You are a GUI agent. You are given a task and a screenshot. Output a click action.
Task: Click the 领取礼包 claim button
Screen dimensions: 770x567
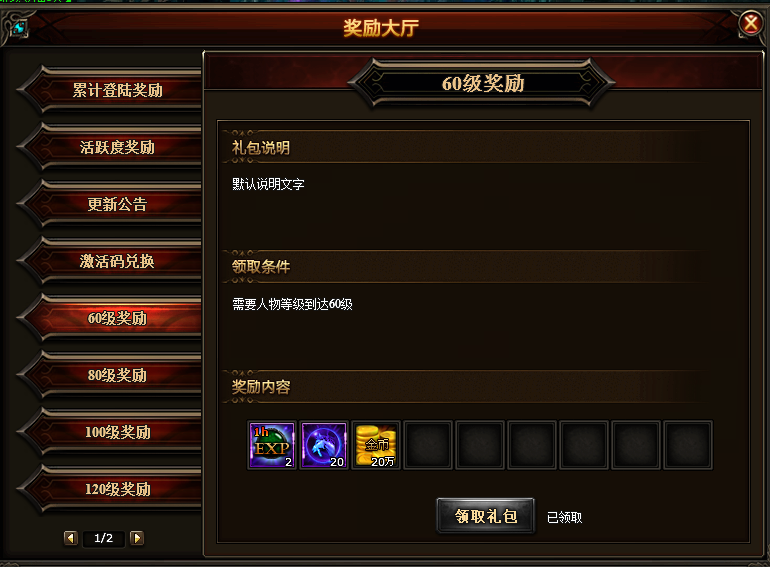point(486,515)
